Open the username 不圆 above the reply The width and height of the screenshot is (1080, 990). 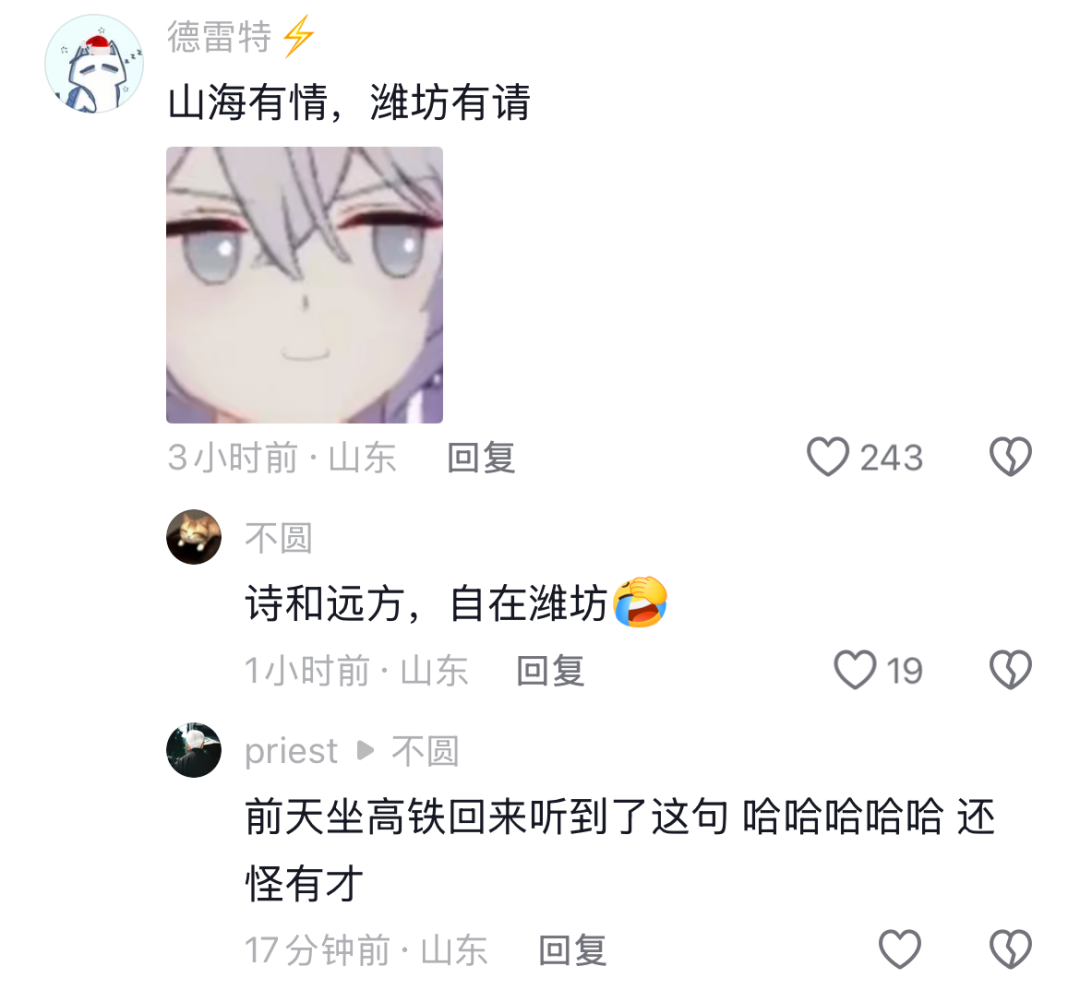(278, 538)
